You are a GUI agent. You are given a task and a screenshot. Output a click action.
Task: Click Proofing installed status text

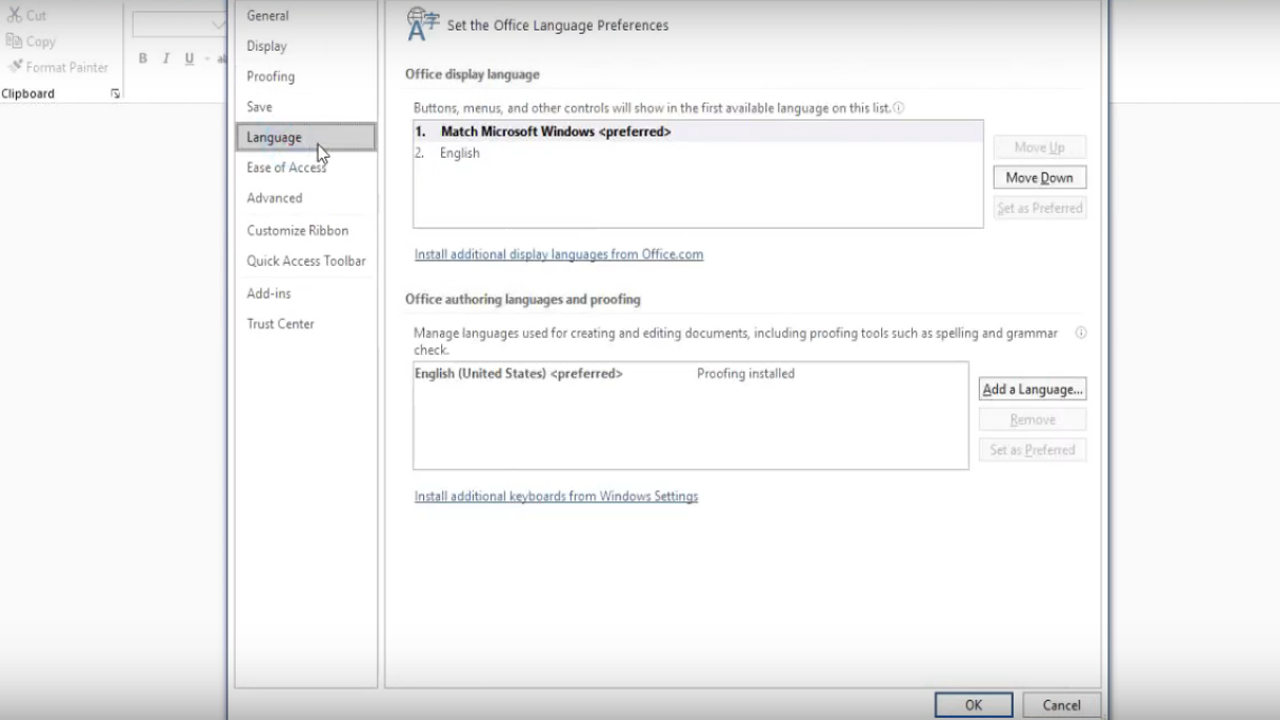click(x=746, y=374)
